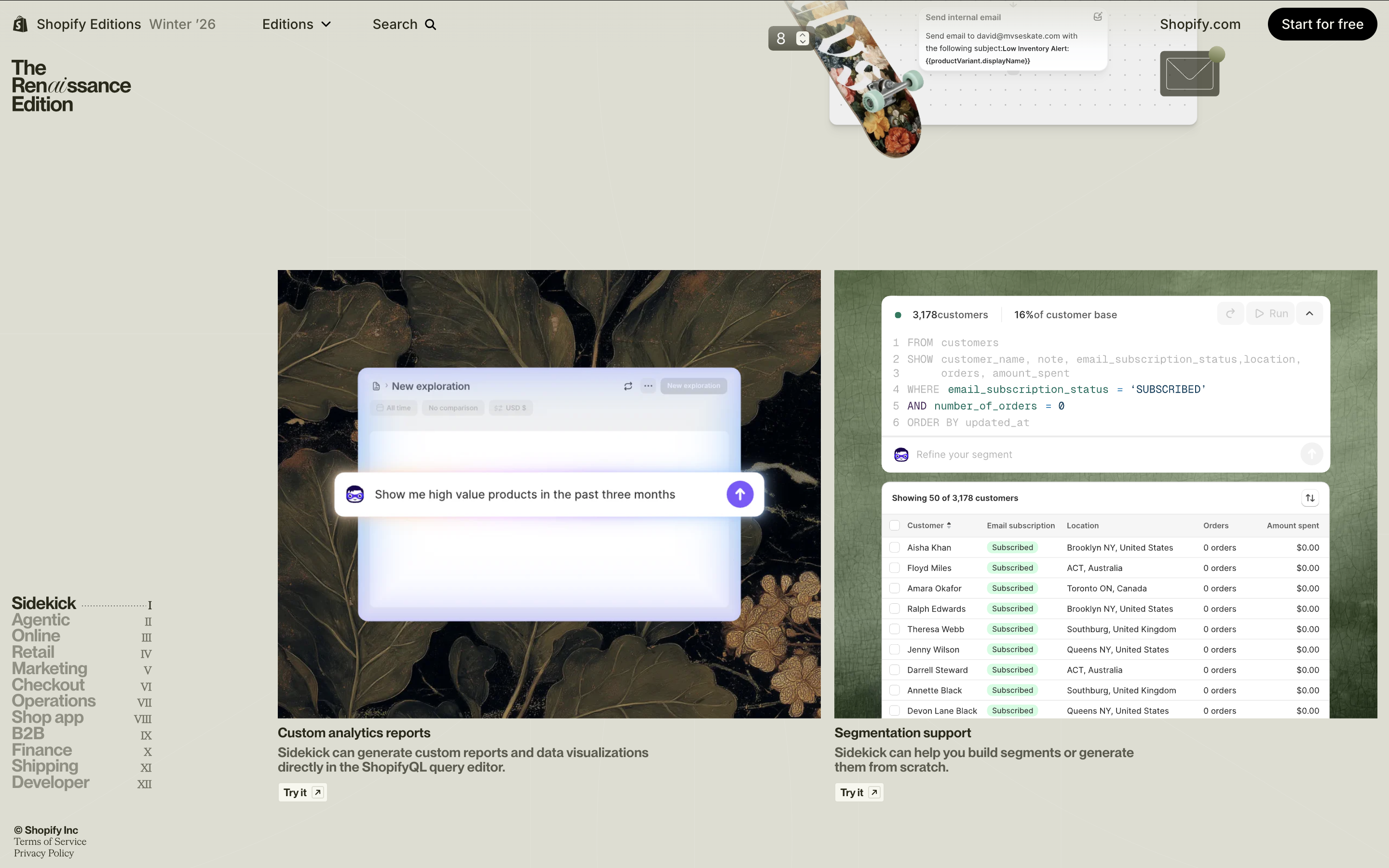Open the USD $ currency filter

click(x=510, y=408)
